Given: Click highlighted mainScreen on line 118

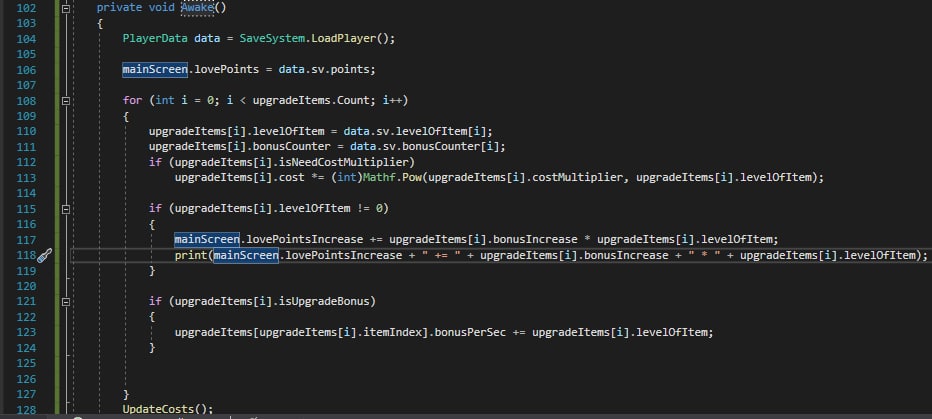Looking at the screenshot, I should pos(246,255).
